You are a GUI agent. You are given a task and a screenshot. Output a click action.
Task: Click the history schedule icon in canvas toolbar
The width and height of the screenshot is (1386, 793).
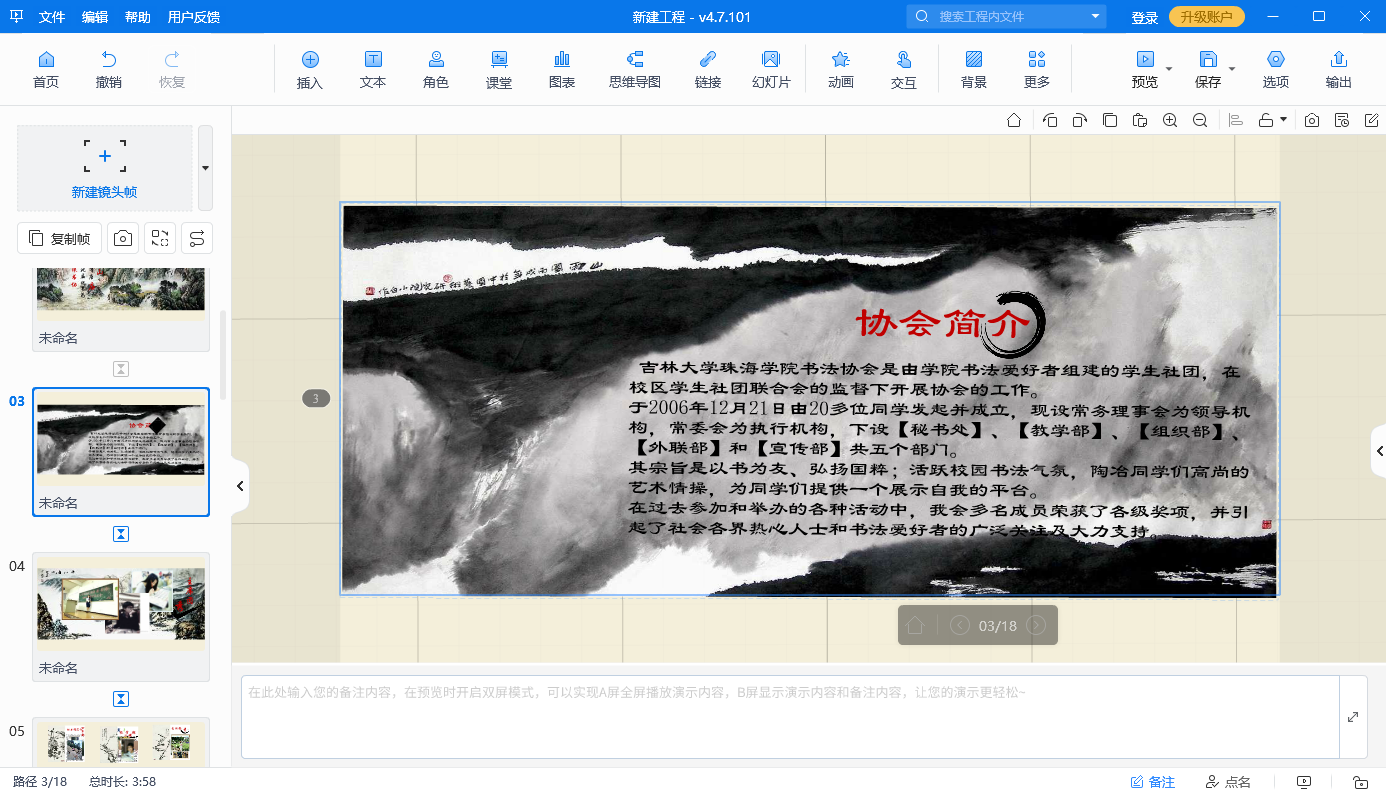coord(1342,120)
